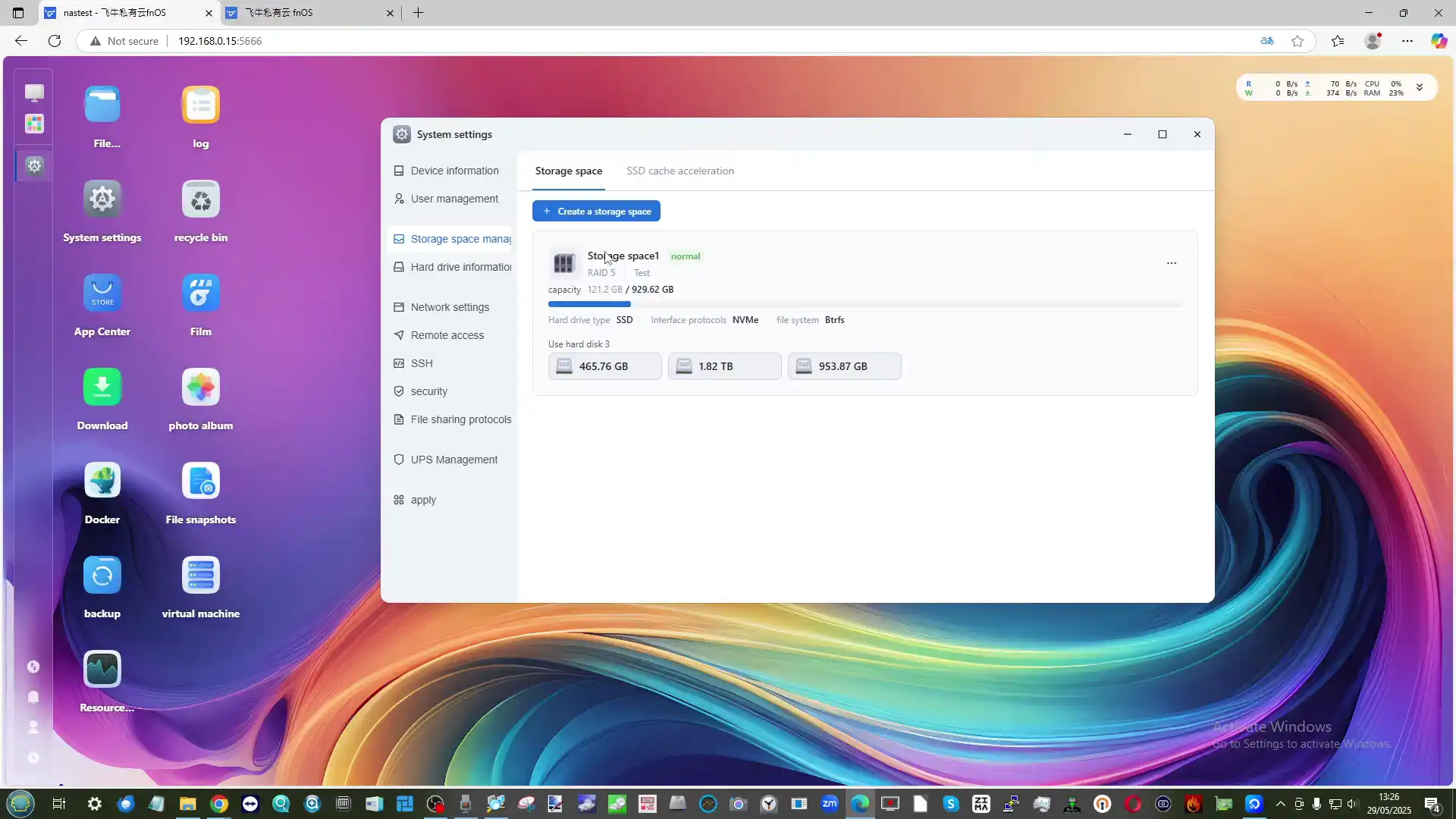Open the Film app icon
The width and height of the screenshot is (1456, 819).
coord(201,293)
